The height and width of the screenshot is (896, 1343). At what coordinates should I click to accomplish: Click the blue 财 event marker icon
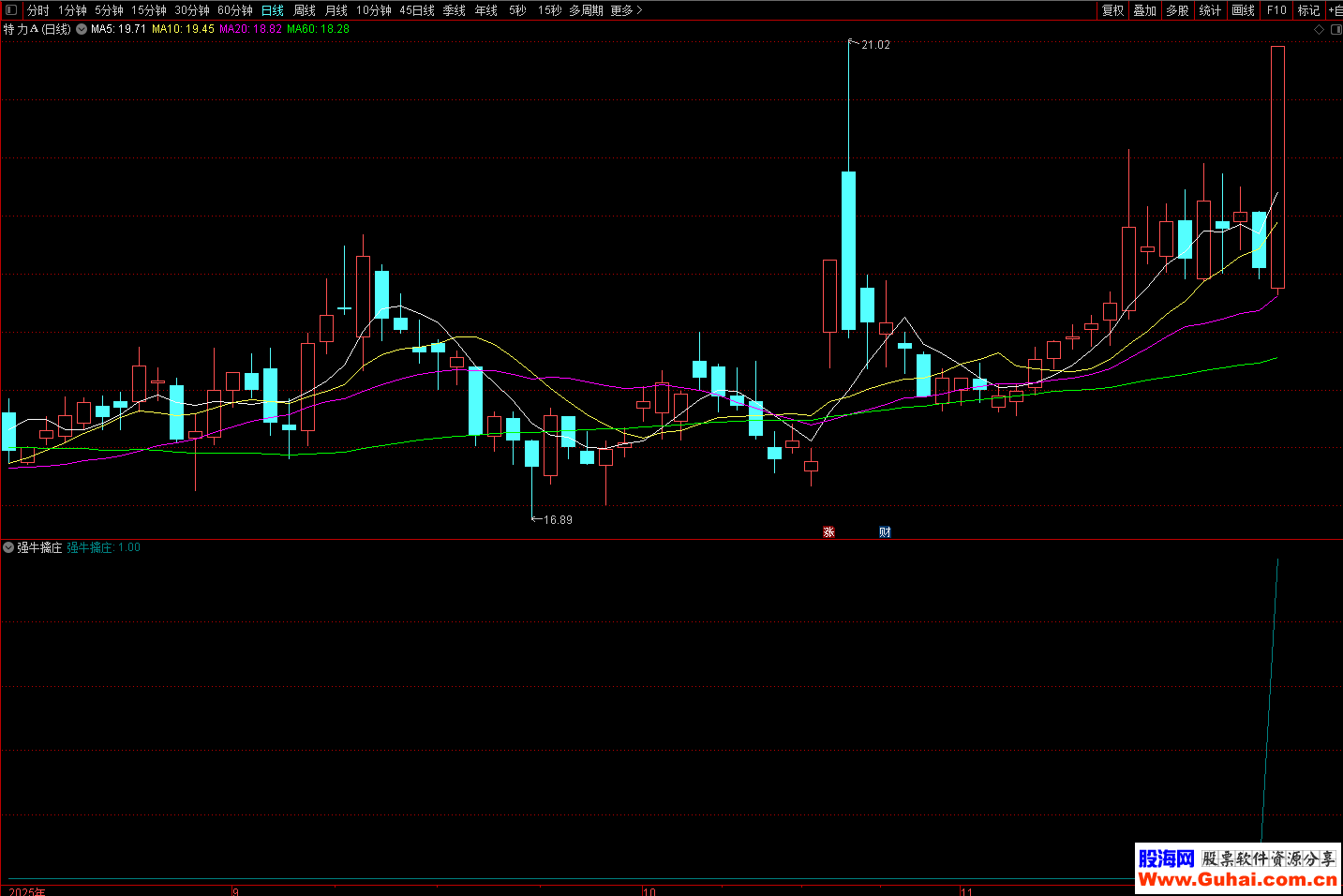pos(885,532)
